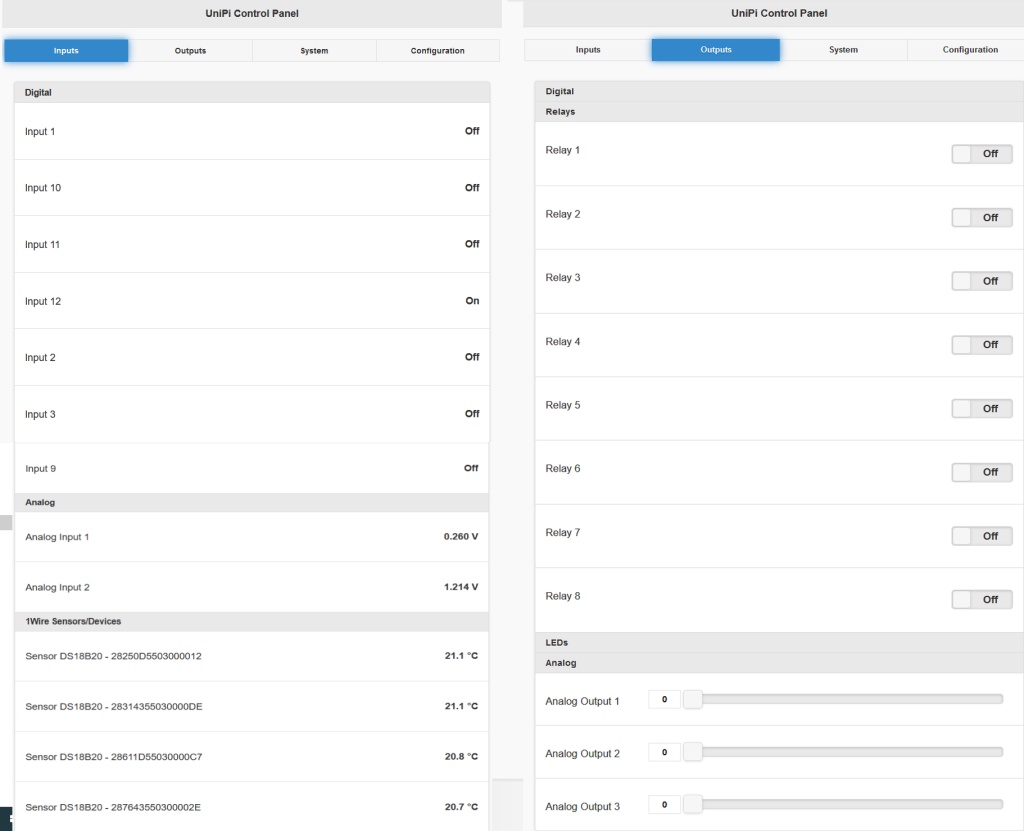Click the Input 1 row label
This screenshot has height=831, width=1024.
[x=40, y=131]
